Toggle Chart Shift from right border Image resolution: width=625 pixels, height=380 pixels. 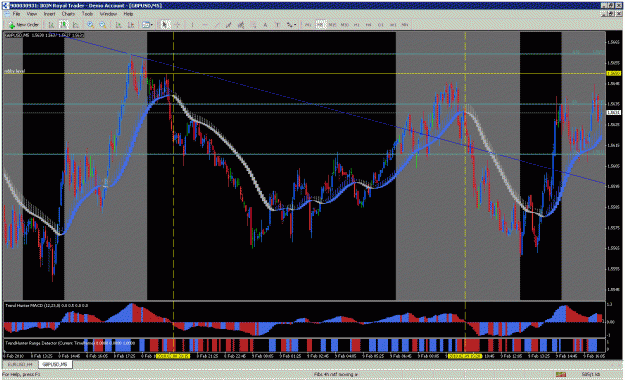[x=131, y=25]
